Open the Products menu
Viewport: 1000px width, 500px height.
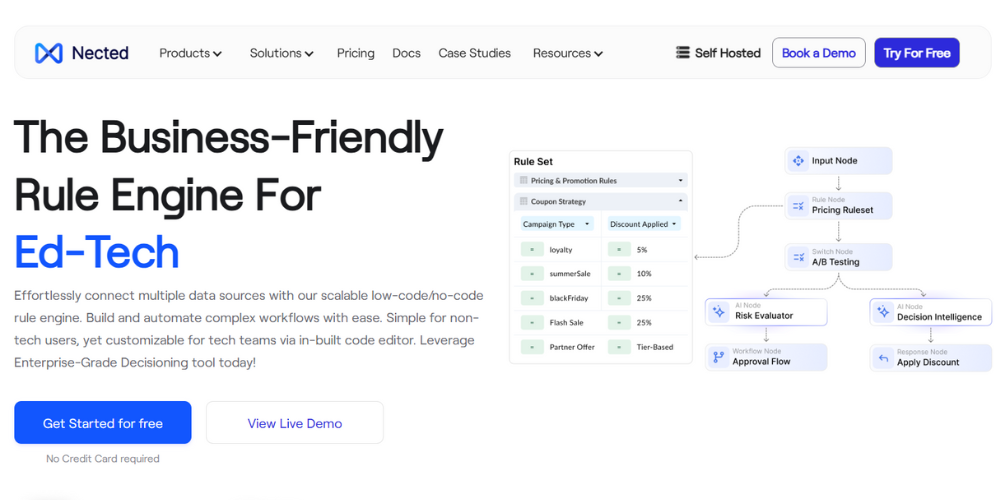point(190,53)
